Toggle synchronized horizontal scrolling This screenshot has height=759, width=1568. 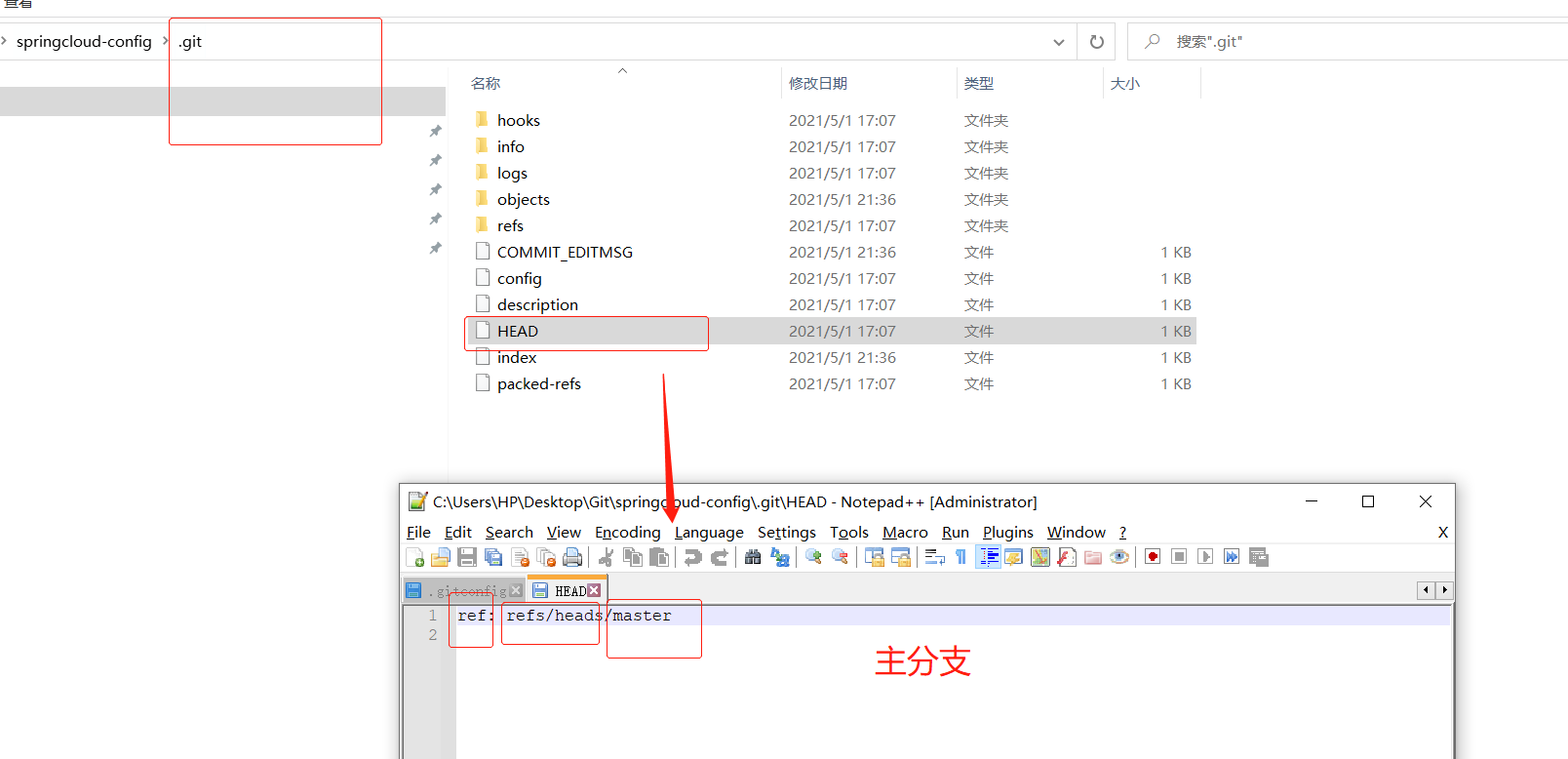click(x=901, y=557)
